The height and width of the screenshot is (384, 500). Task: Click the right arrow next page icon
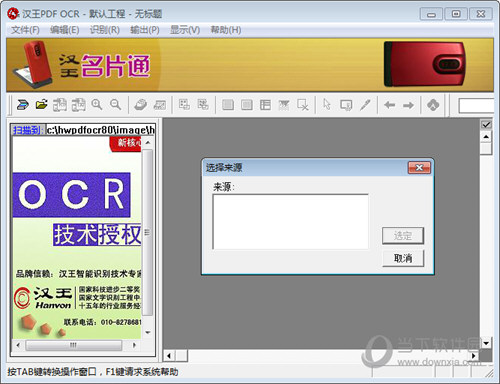(x=408, y=105)
